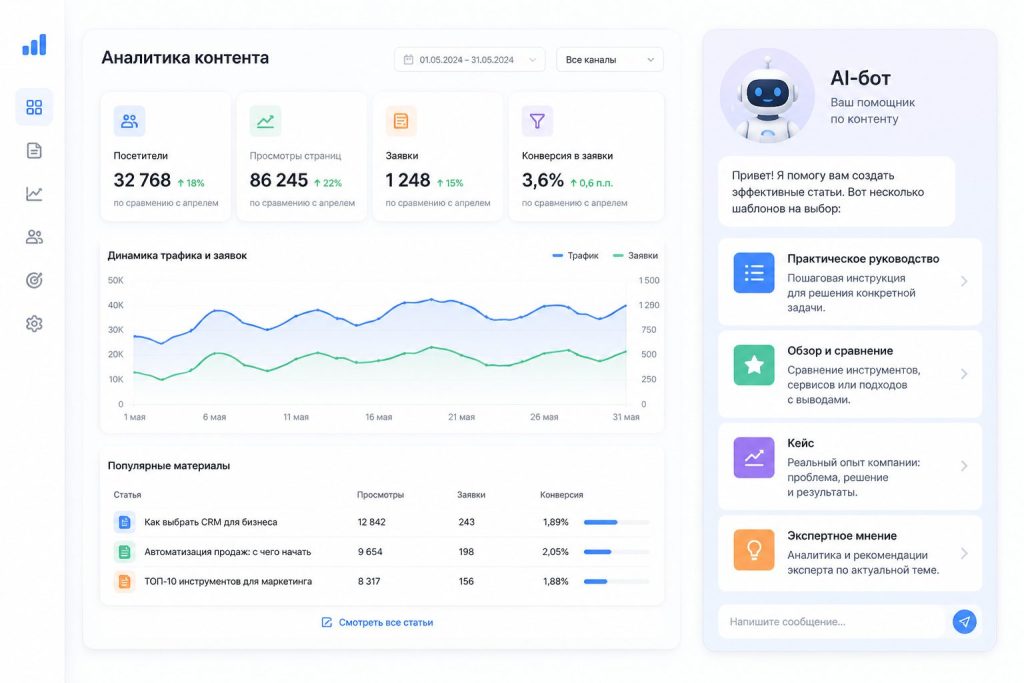Click the Аналитика контента page title

(x=185, y=57)
